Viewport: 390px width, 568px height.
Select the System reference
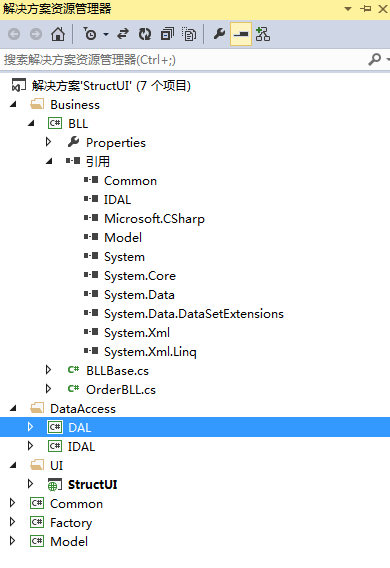(x=124, y=257)
